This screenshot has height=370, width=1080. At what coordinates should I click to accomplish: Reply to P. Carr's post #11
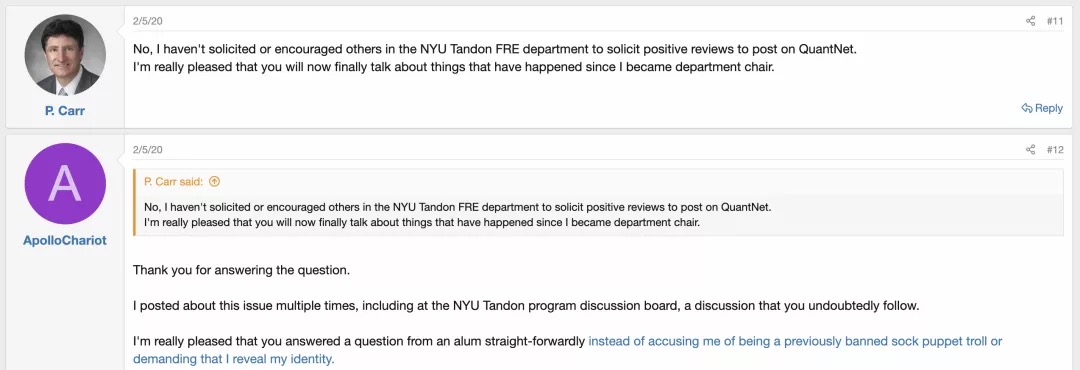click(x=1042, y=108)
